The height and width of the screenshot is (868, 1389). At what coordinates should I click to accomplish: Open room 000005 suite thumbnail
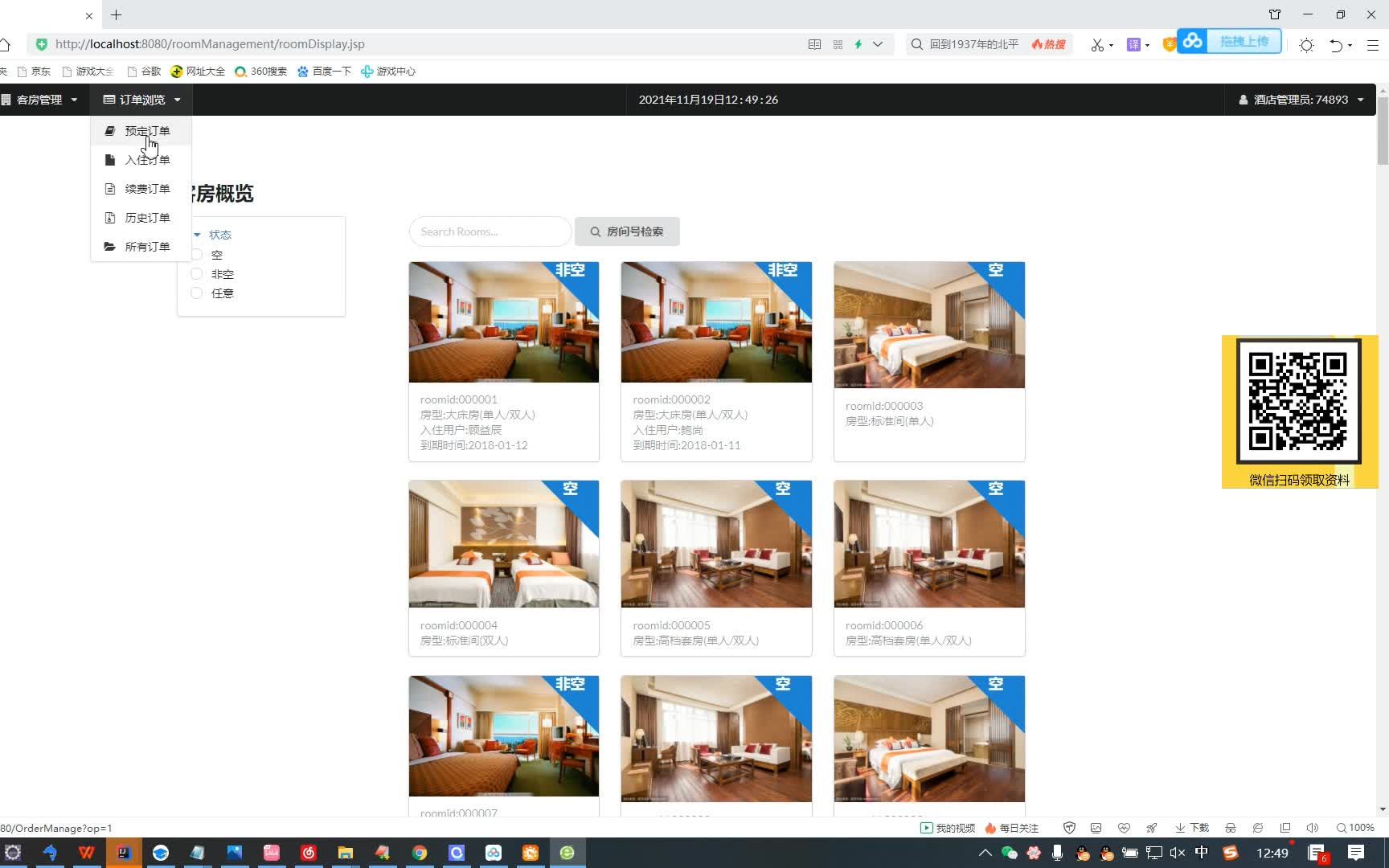[x=716, y=544]
